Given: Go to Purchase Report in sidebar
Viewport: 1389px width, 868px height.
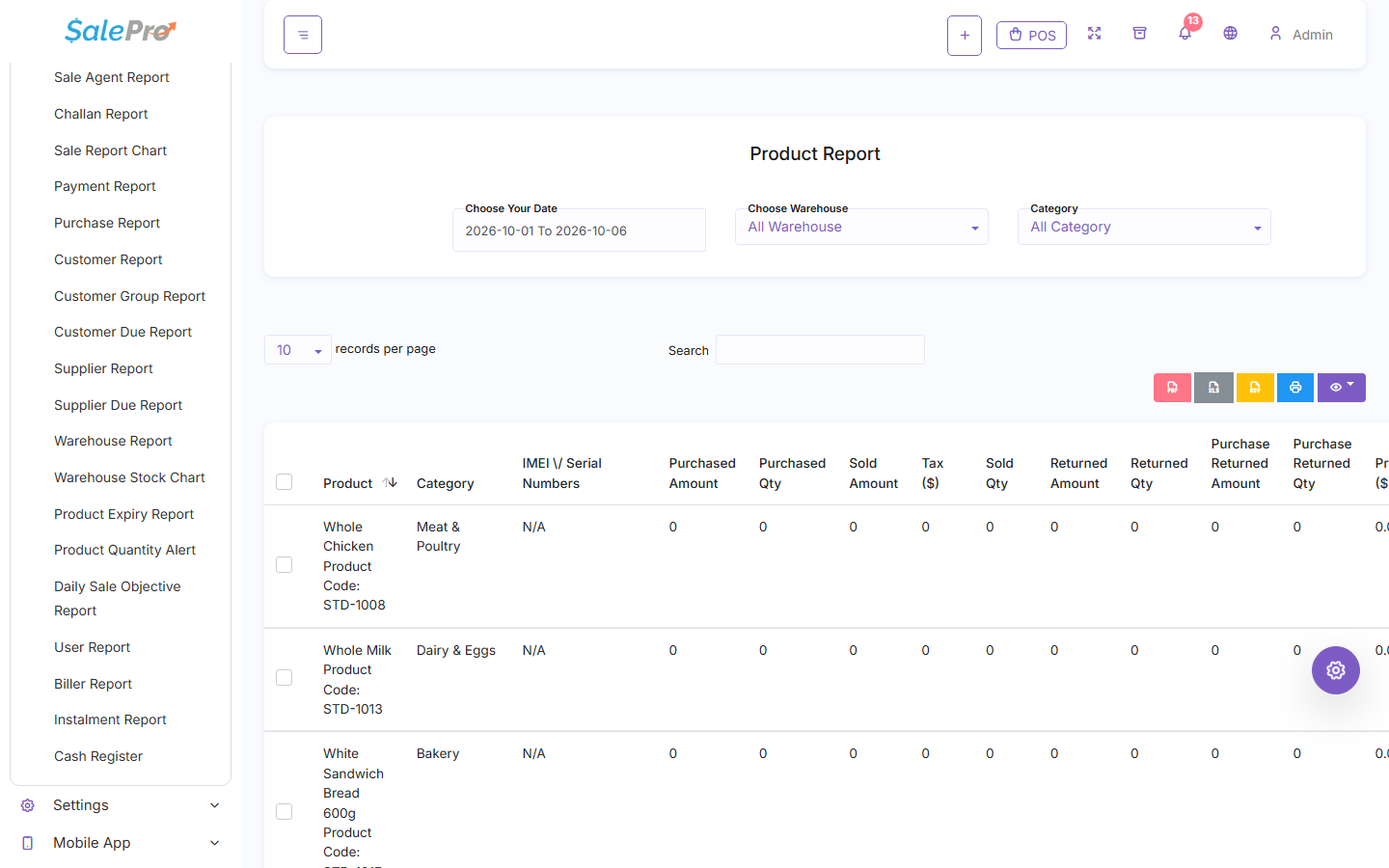Looking at the screenshot, I should 107,223.
